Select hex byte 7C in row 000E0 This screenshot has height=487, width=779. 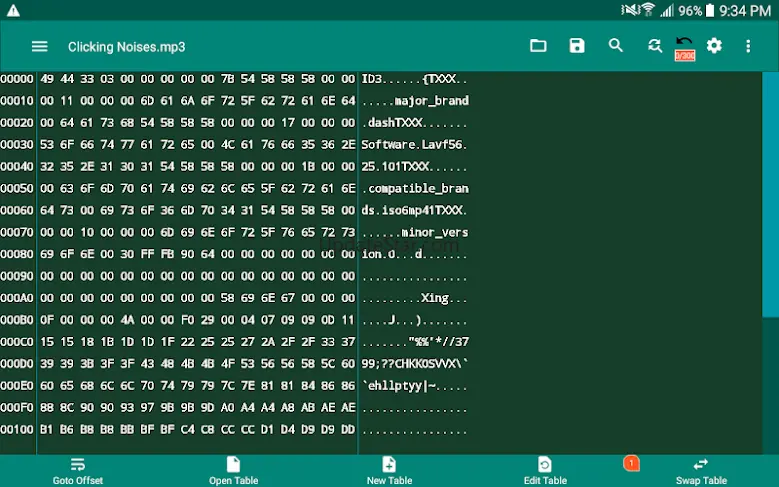pos(228,386)
